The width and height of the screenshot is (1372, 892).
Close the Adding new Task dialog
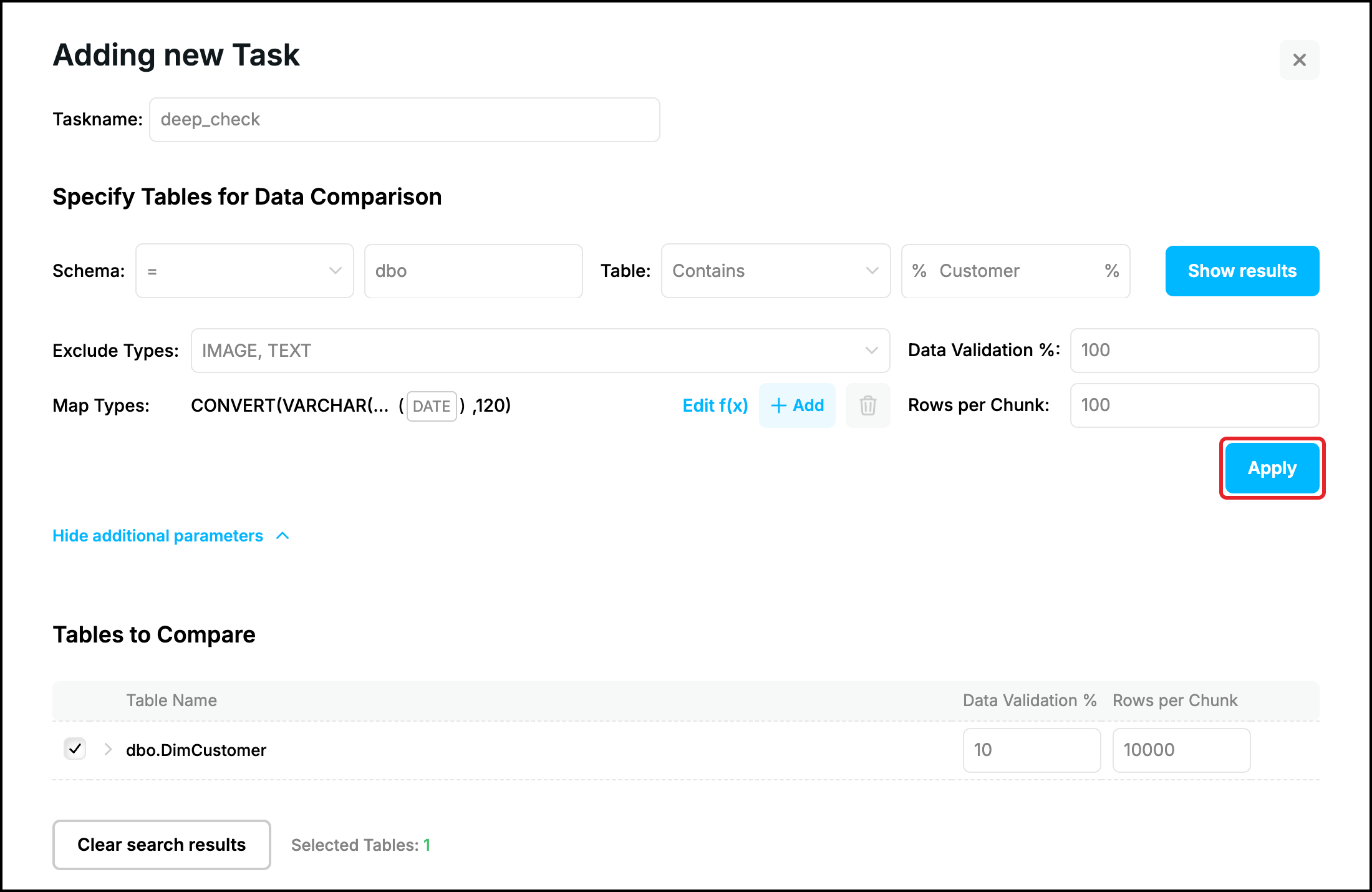click(1299, 60)
